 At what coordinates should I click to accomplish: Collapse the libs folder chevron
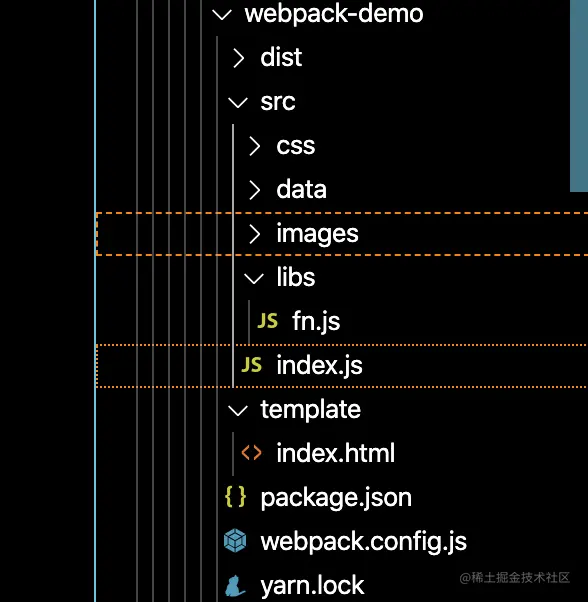pyautogui.click(x=254, y=278)
